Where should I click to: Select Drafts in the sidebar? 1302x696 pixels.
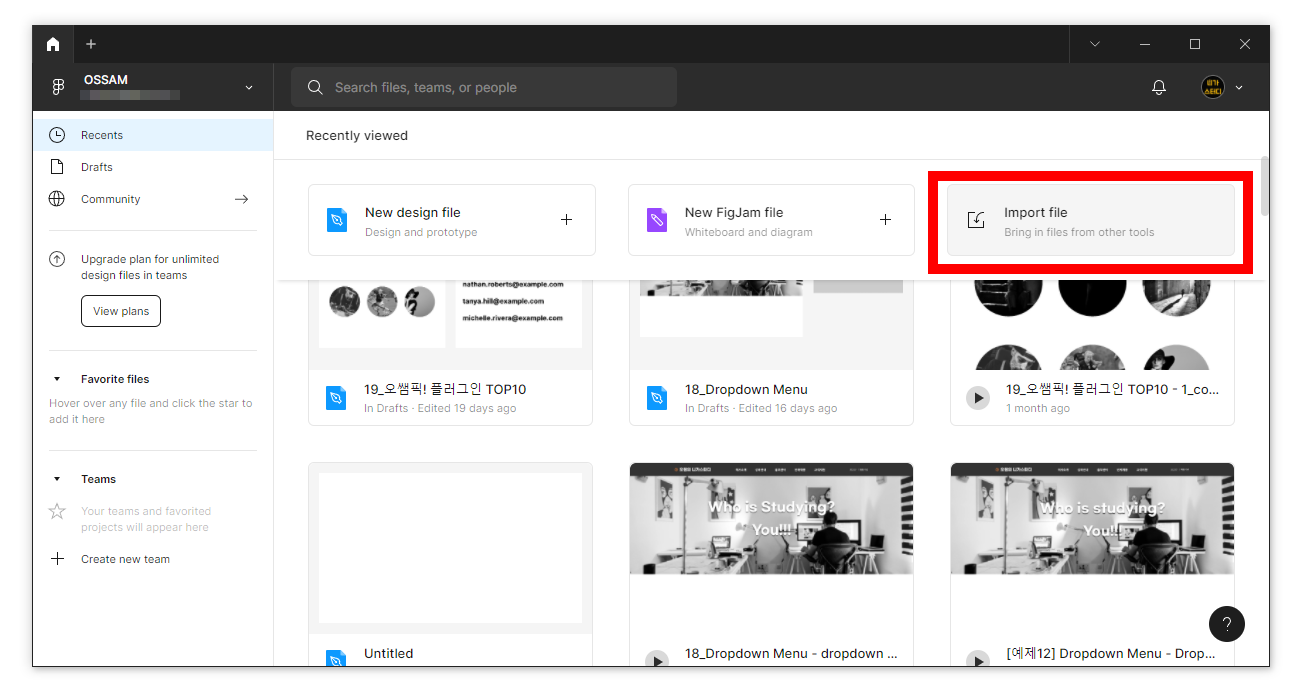pos(153,167)
